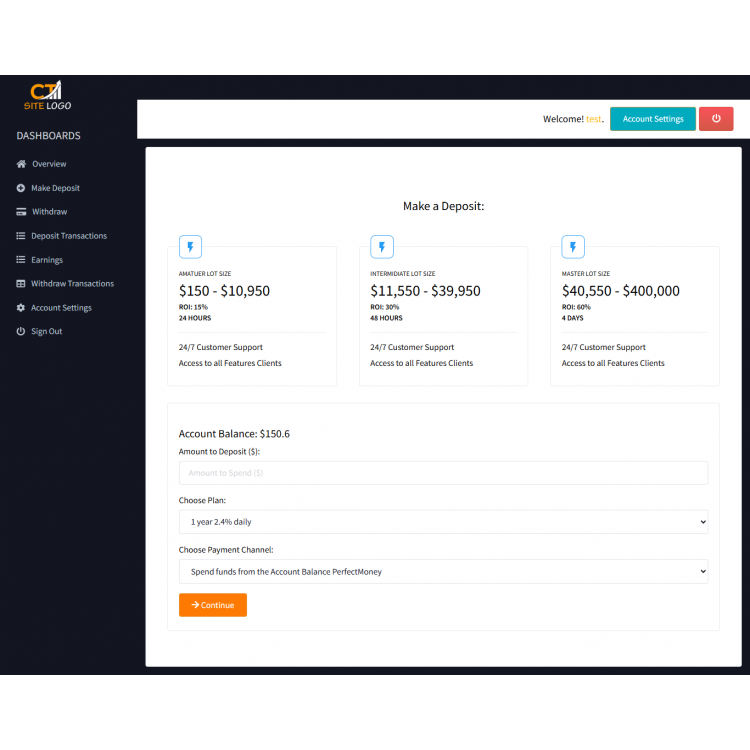
Task: Click the card icon beside Withdraw
Action: pos(21,212)
